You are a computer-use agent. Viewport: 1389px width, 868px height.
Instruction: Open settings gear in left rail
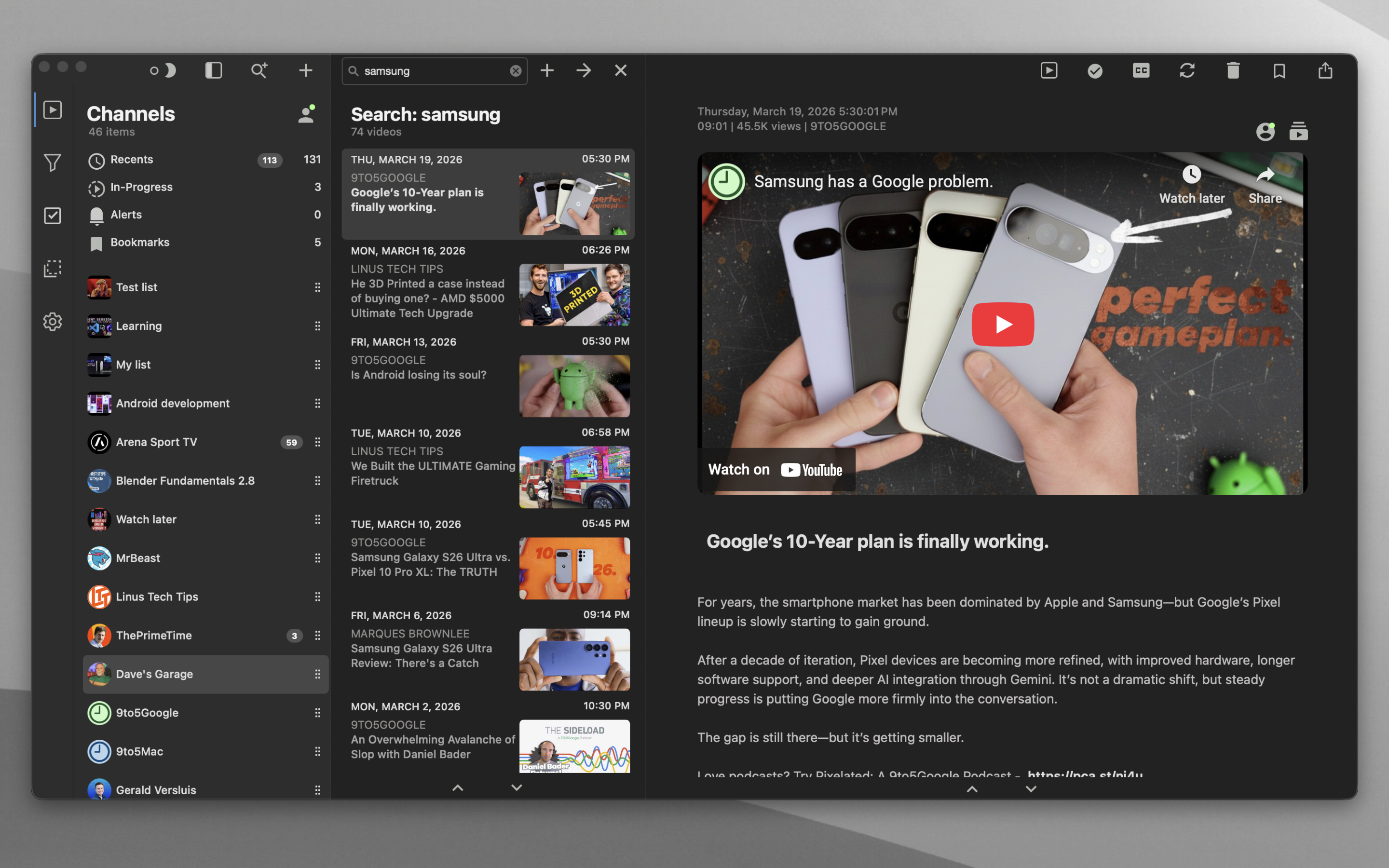pos(52,322)
